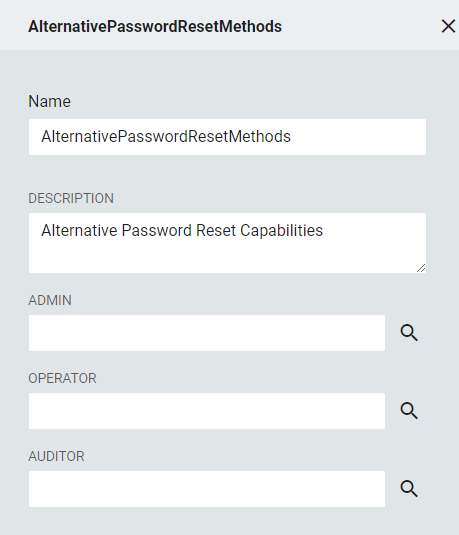Close the AlternativePasswordResetMethods panel

coord(448,26)
